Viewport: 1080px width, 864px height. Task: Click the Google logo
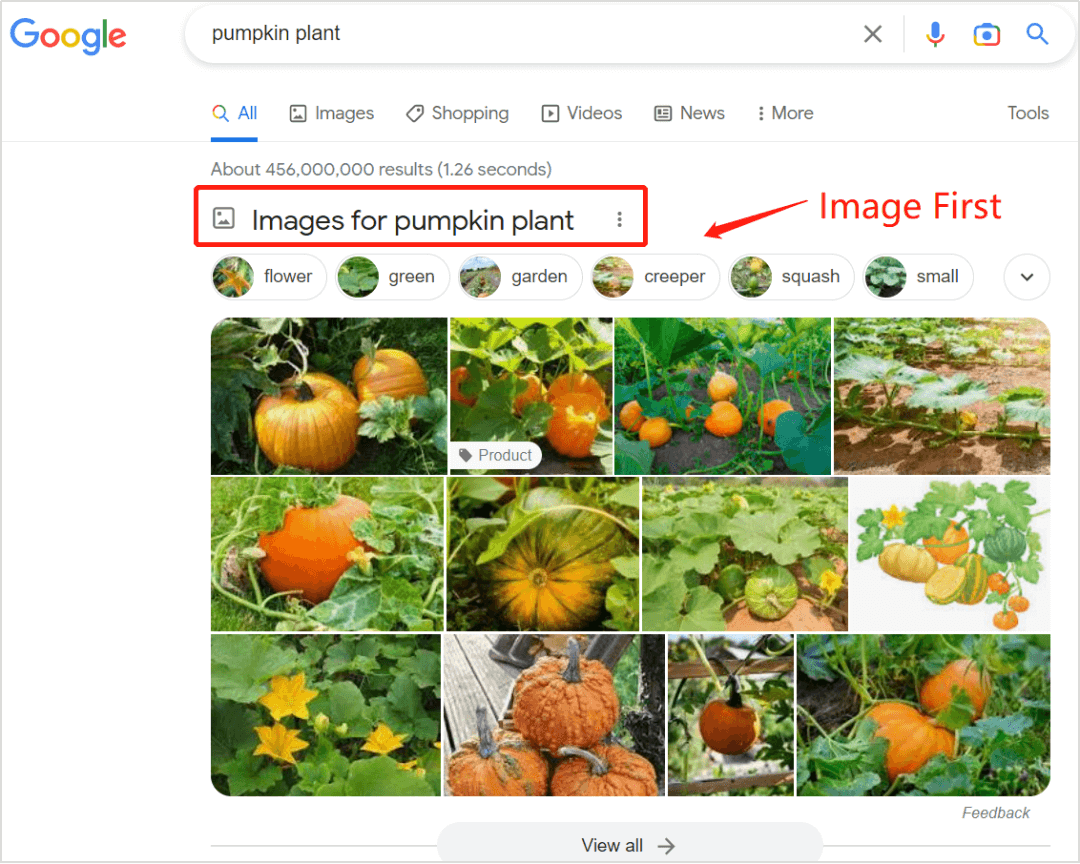pos(68,35)
